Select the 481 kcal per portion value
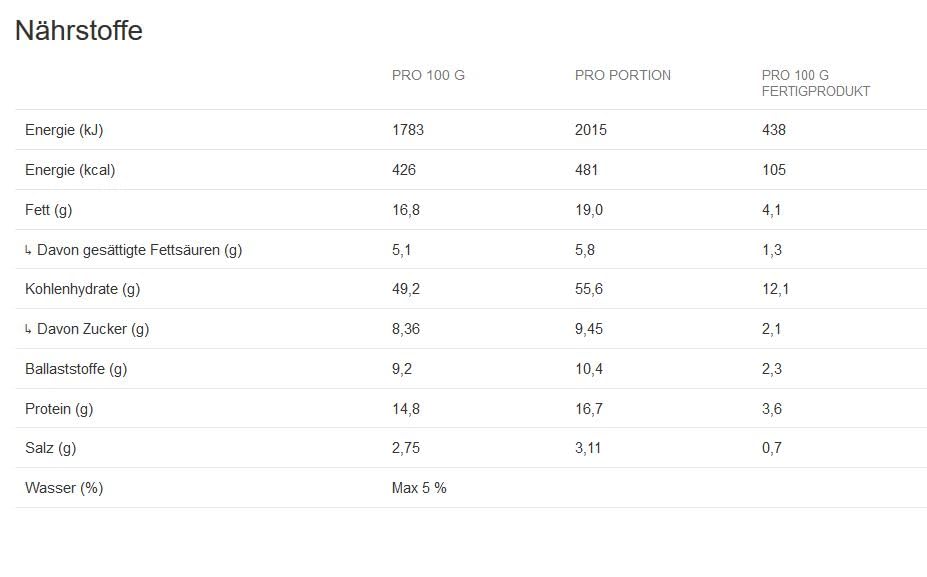Screen dimensions: 927x577 [x=586, y=170]
